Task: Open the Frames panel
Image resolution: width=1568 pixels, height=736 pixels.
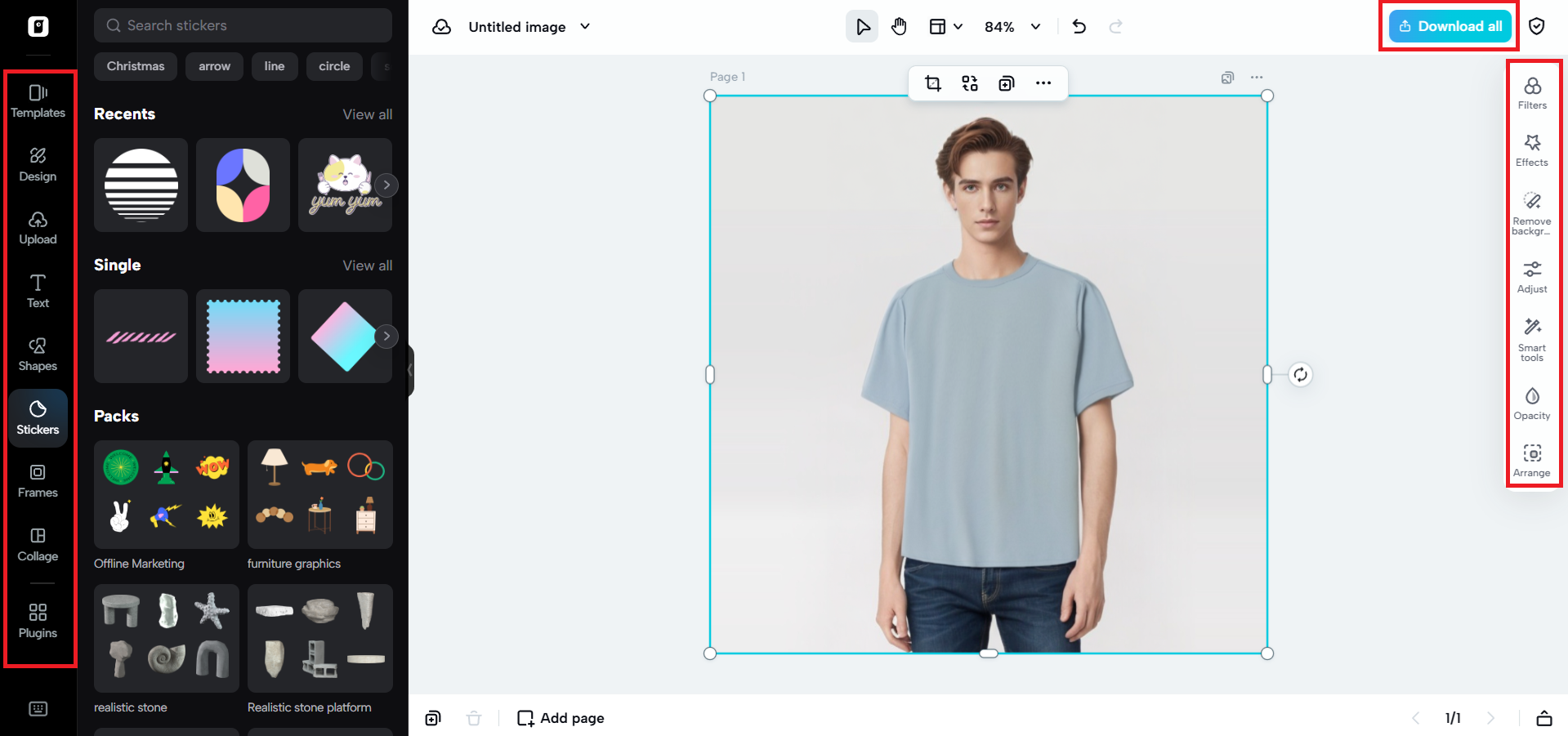Action: [38, 480]
